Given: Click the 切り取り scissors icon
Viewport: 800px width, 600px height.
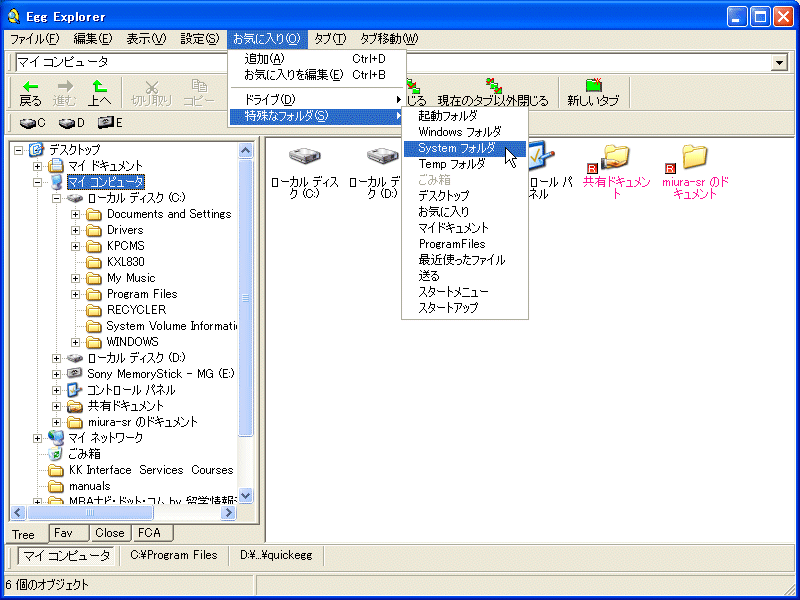Looking at the screenshot, I should pyautogui.click(x=151, y=86).
